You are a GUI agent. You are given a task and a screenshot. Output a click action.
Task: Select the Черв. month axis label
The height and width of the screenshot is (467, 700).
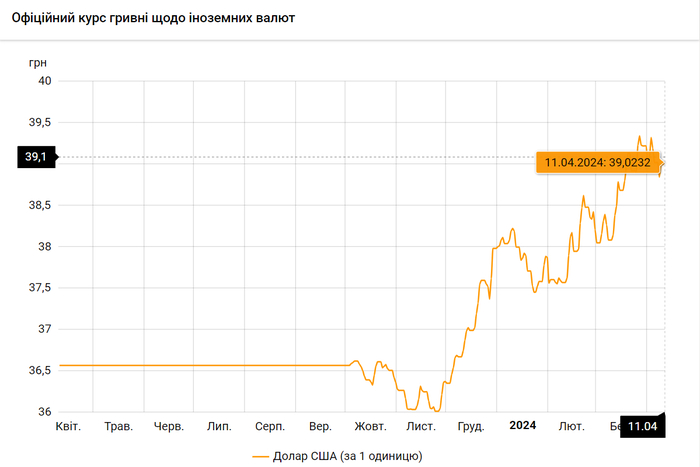tap(169, 426)
